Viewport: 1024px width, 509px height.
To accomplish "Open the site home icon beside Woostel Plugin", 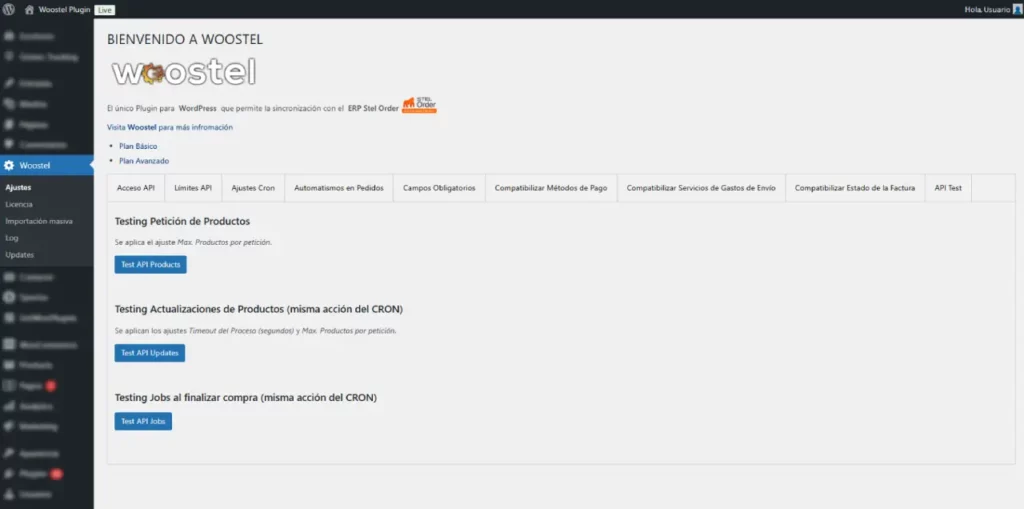I will tap(29, 10).
